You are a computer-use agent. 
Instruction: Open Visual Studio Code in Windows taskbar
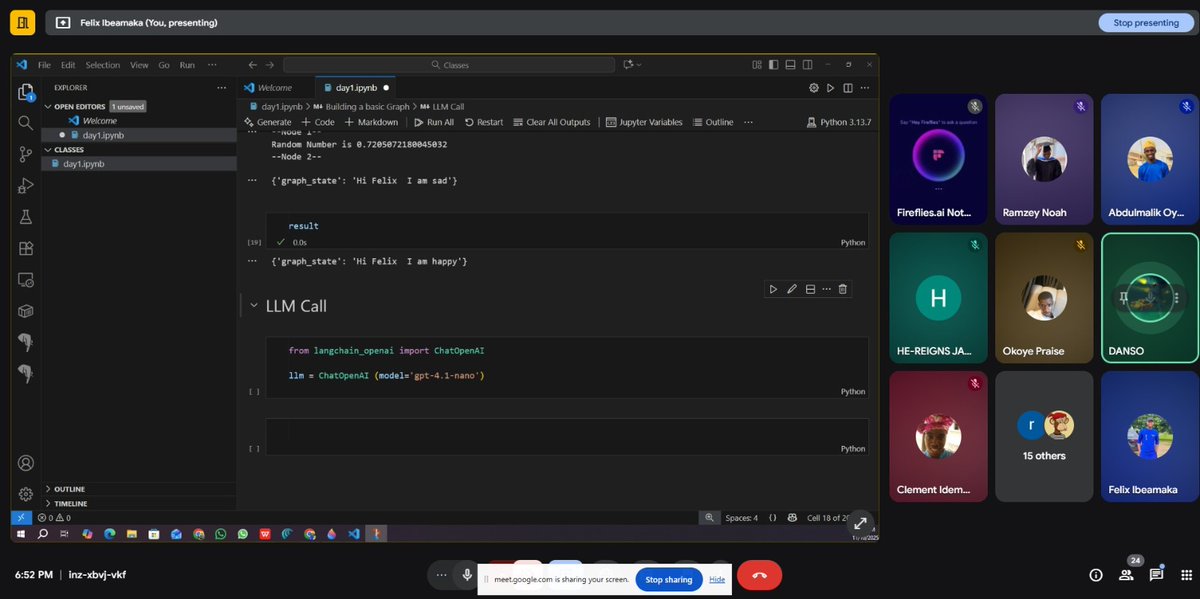coord(353,534)
